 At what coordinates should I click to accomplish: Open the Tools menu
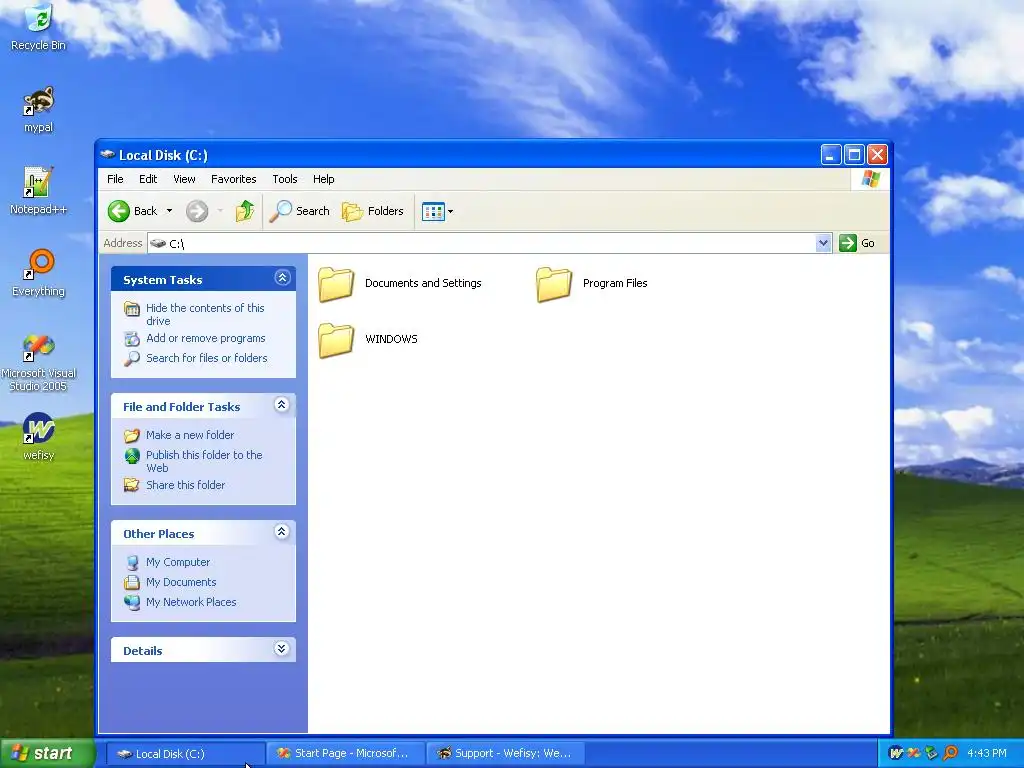click(x=285, y=179)
